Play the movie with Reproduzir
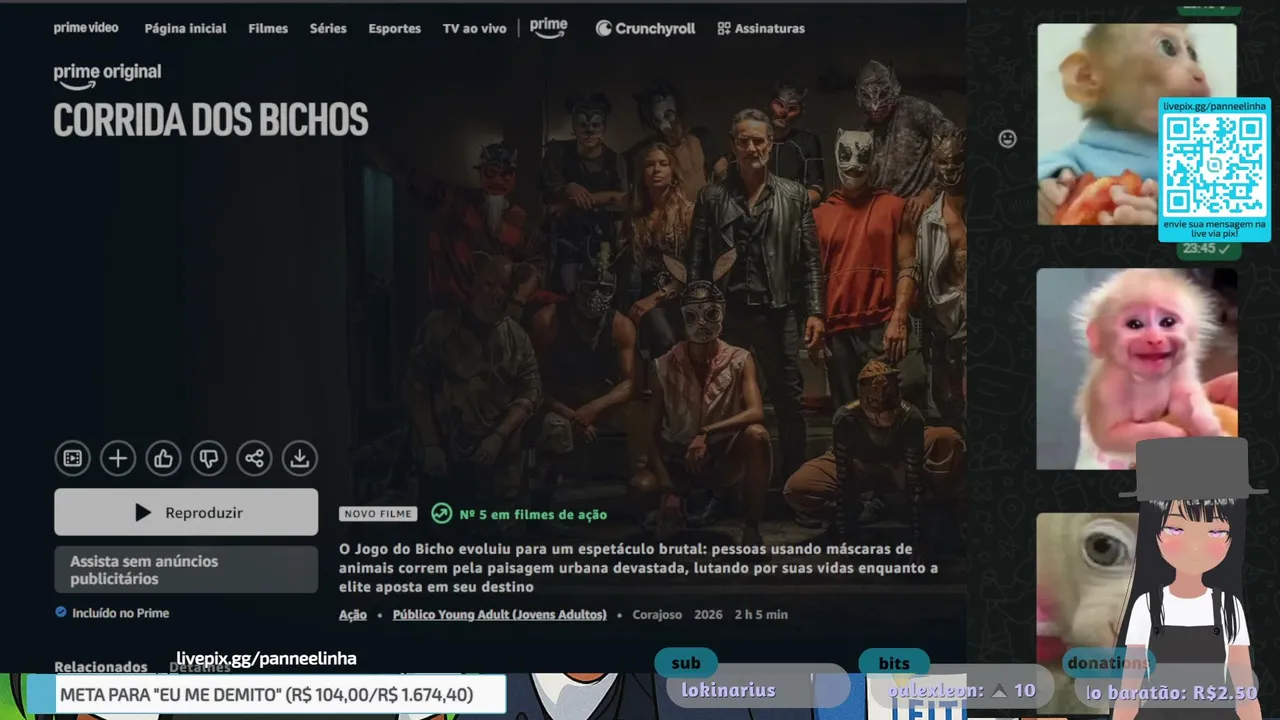Viewport: 1280px width, 720px height. [186, 512]
